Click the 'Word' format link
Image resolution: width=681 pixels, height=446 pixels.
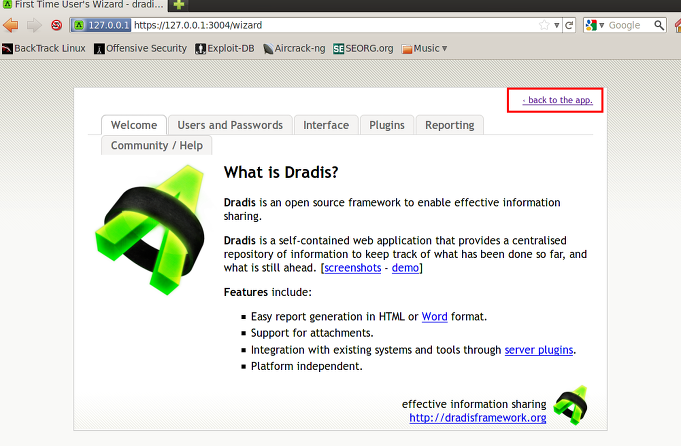tap(434, 317)
